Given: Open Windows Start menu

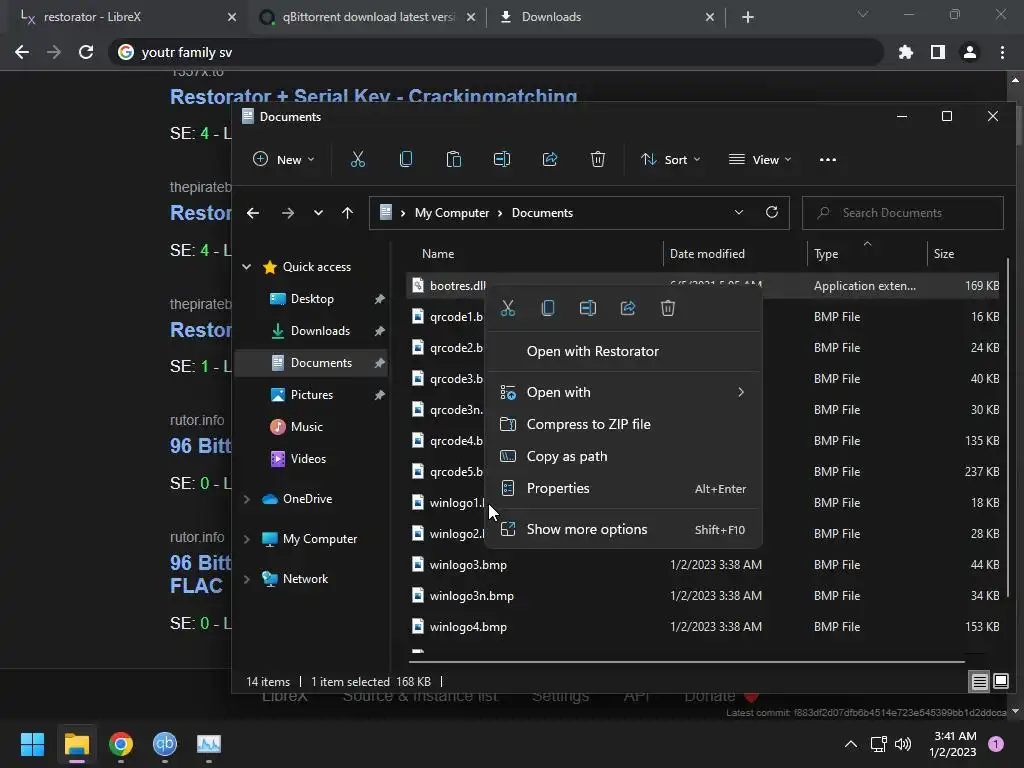Looking at the screenshot, I should tap(32, 744).
